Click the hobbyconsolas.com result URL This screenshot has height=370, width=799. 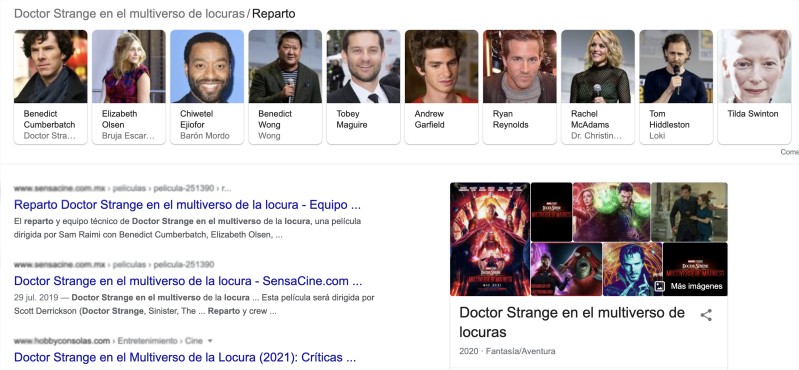[x=108, y=341]
